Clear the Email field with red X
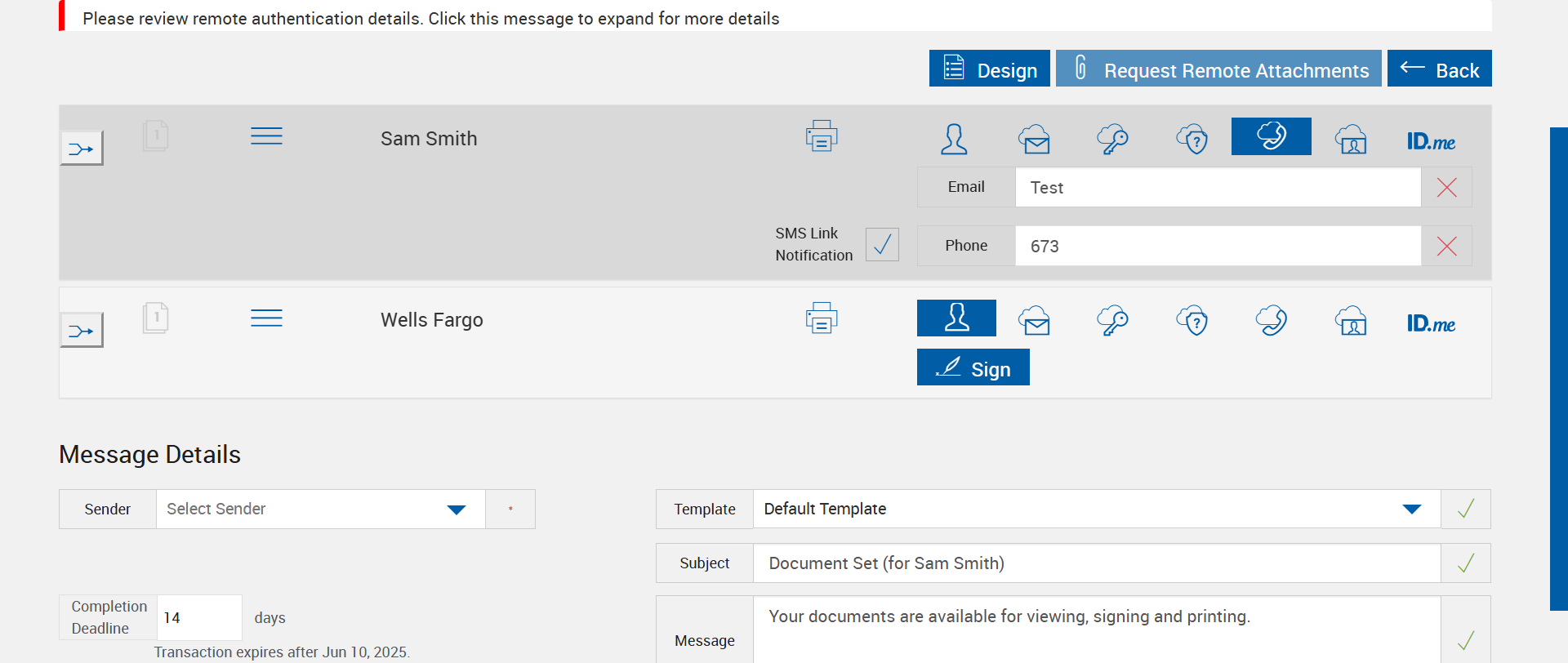This screenshot has width=1568, height=663. pos(1446,188)
